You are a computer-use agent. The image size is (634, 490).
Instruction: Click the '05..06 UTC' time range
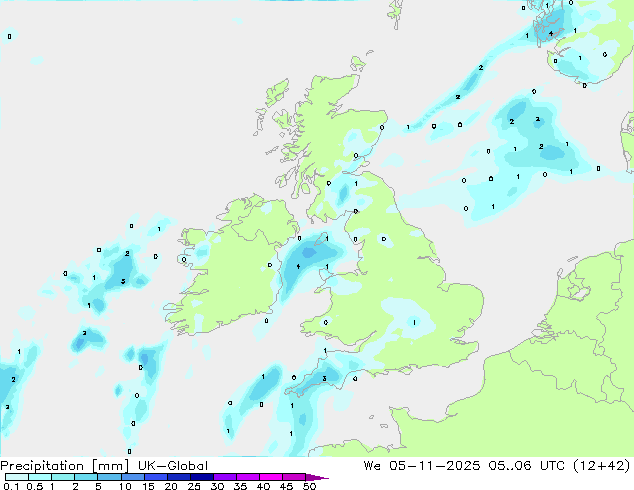pos(526,466)
